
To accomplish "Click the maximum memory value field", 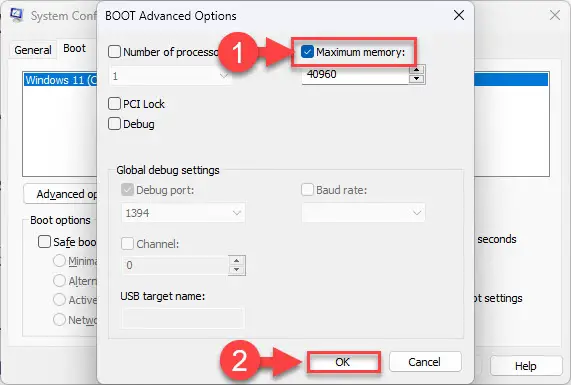I will pos(355,75).
